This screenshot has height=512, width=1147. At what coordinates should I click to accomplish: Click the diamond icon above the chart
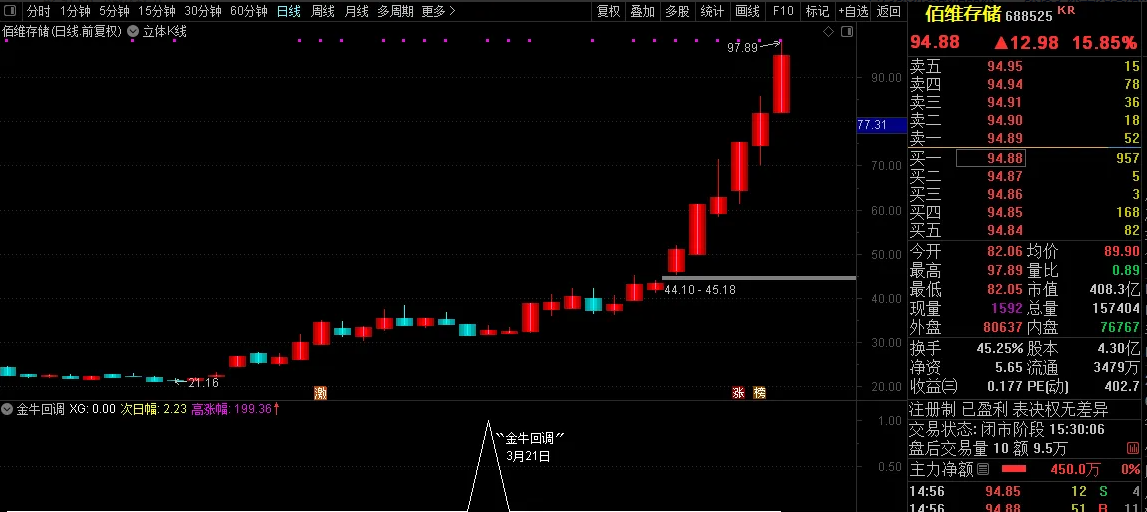coord(828,32)
